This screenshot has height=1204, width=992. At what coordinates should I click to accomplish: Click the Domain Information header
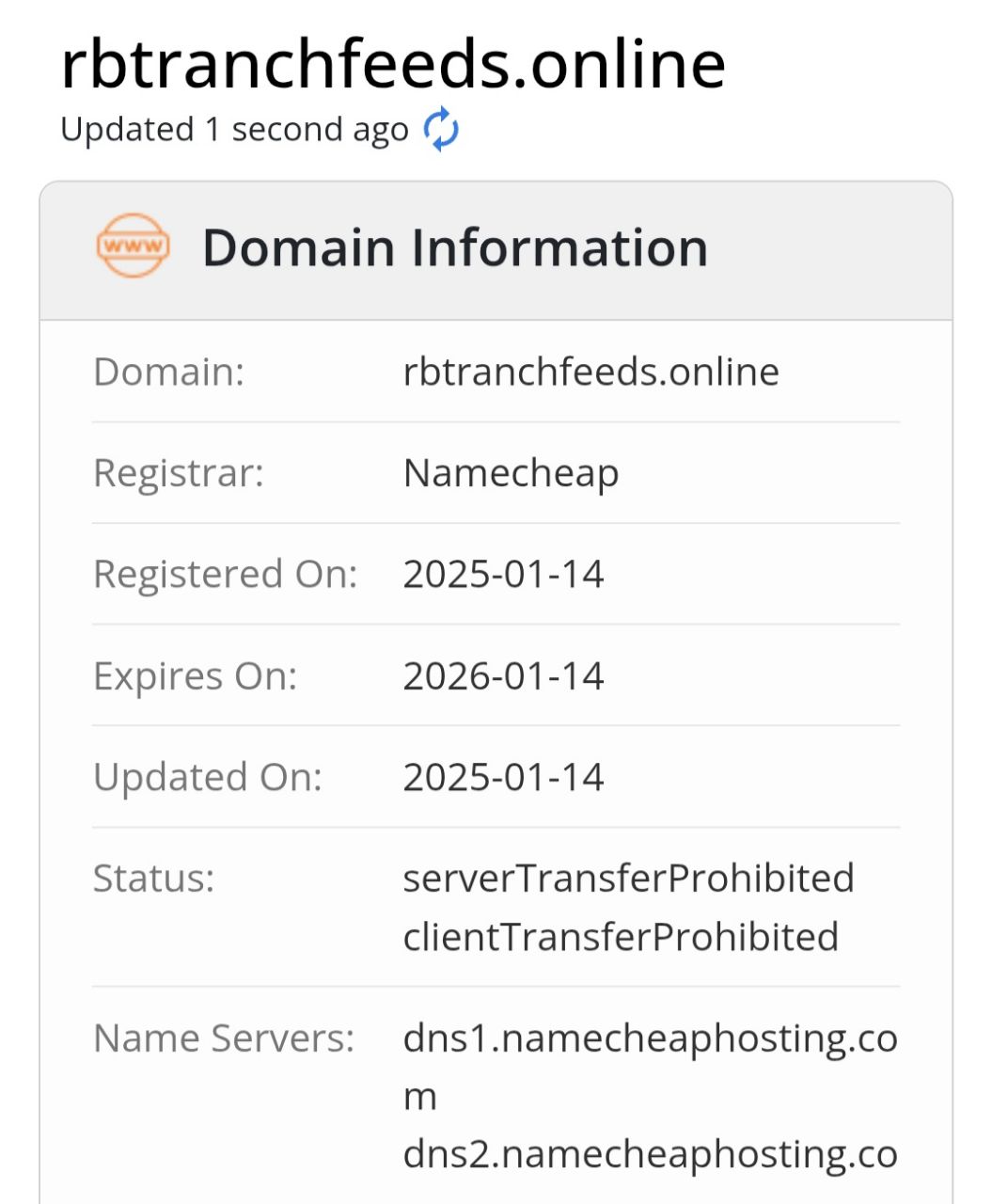tap(455, 247)
